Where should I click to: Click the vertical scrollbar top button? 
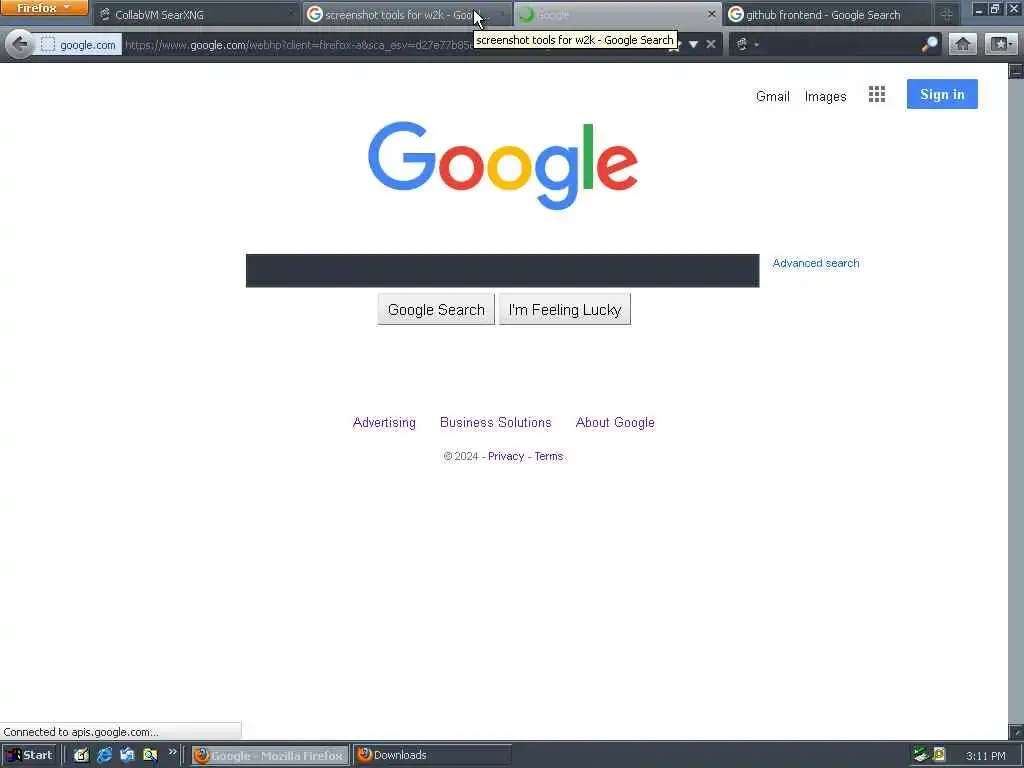click(1016, 71)
